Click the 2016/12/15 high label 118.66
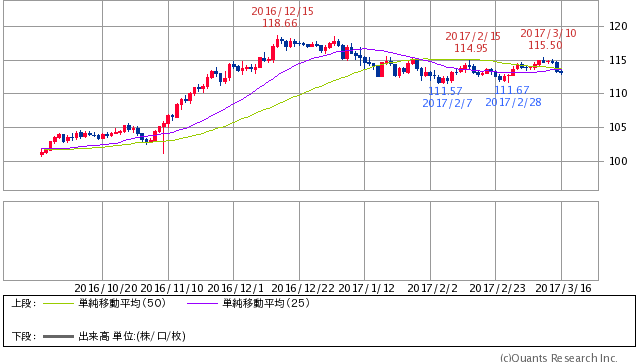This screenshot has height=362, width=638. pos(280,23)
